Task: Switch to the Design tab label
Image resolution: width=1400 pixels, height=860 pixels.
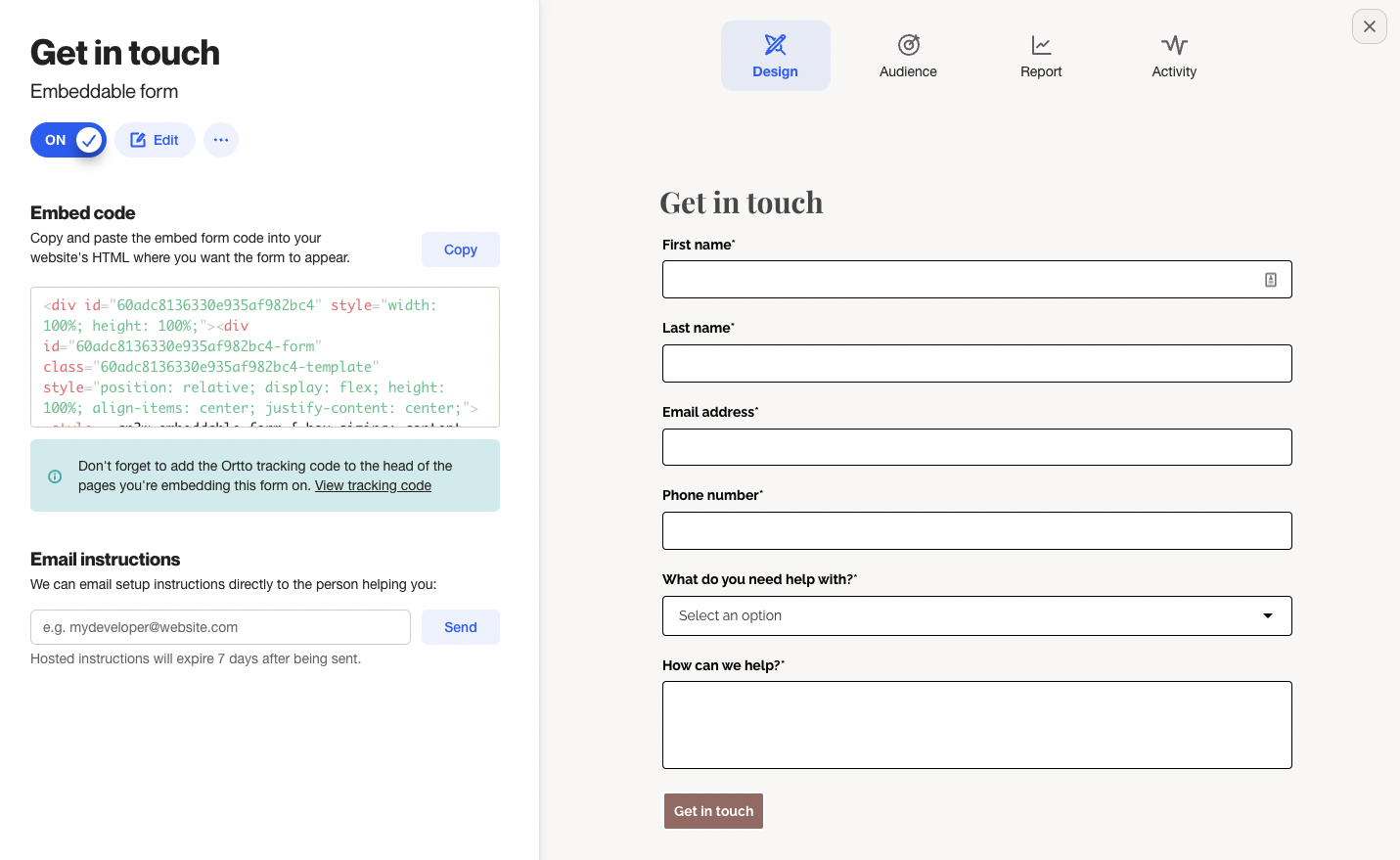Action: pyautogui.click(x=776, y=72)
